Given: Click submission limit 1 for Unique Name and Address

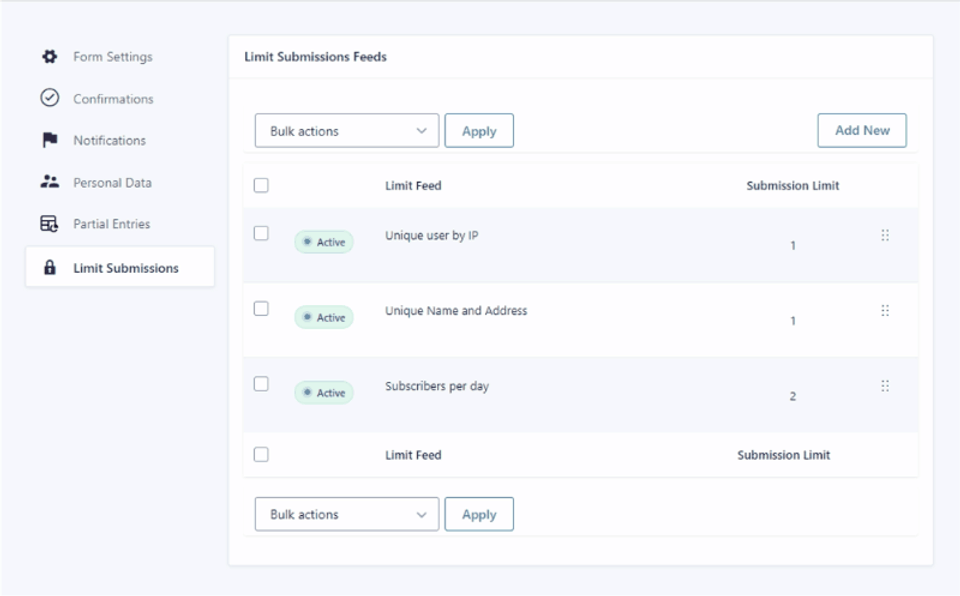Looking at the screenshot, I should [x=793, y=321].
